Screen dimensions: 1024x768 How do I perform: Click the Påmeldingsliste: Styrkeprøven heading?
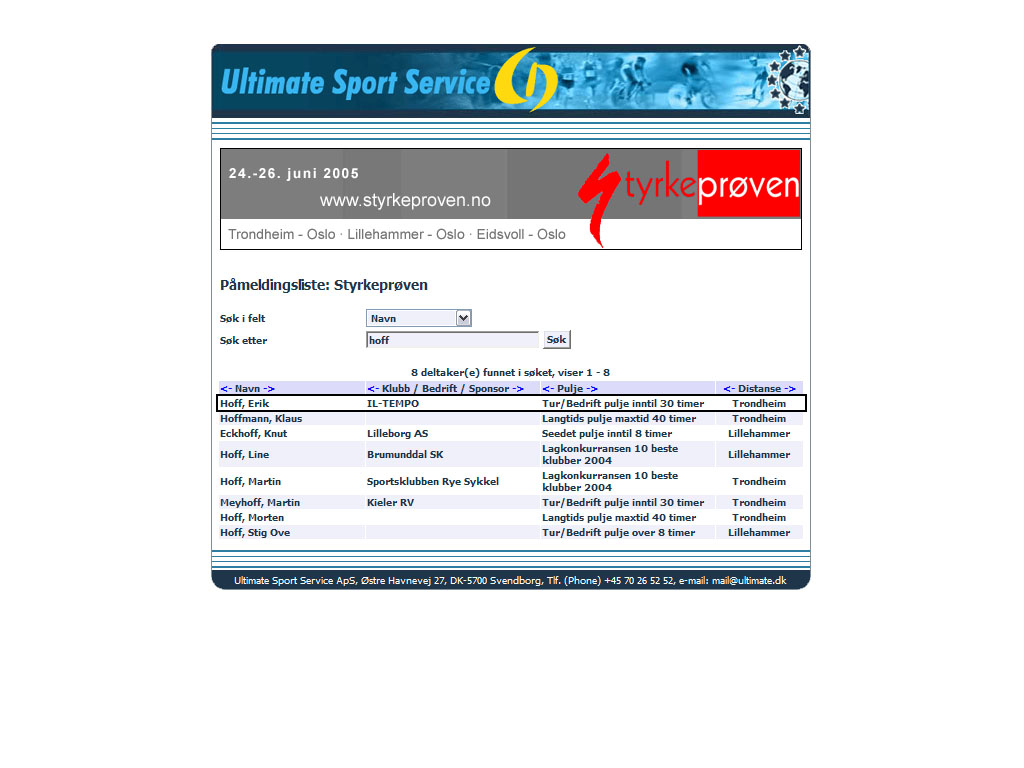[x=324, y=285]
